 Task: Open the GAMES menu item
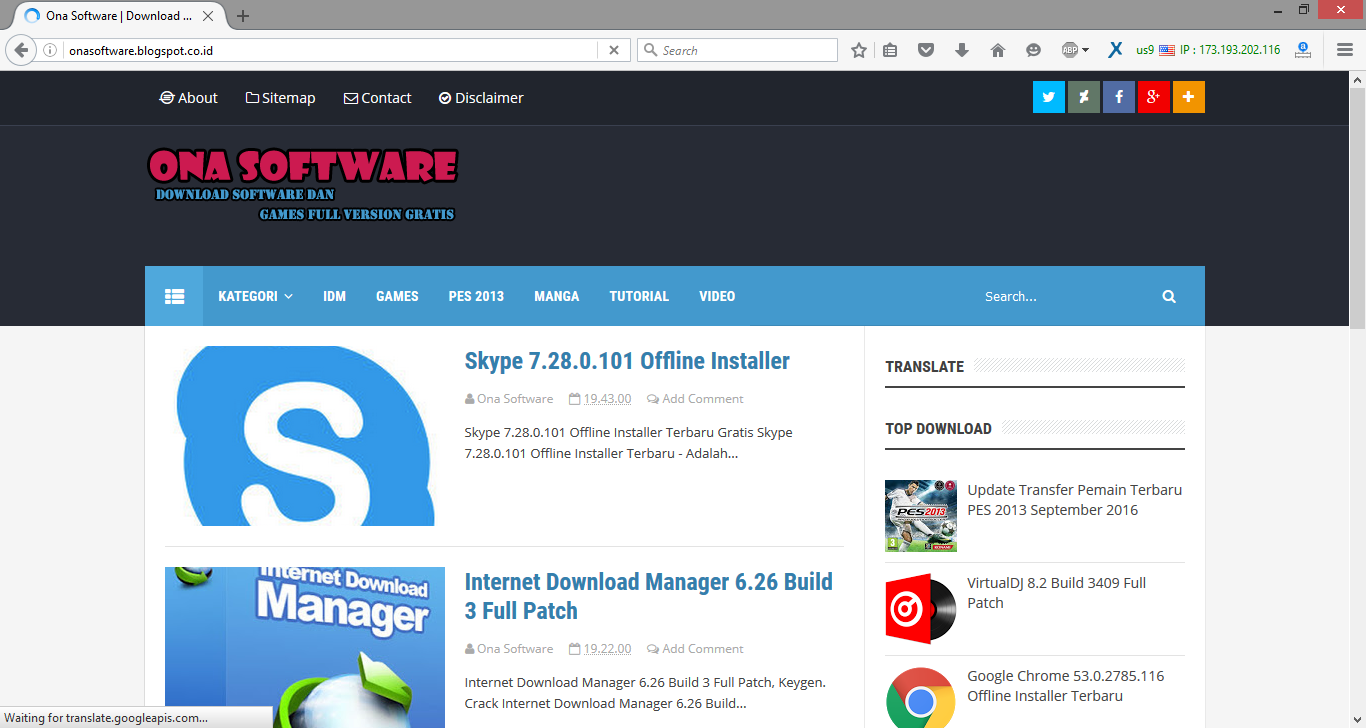point(397,296)
